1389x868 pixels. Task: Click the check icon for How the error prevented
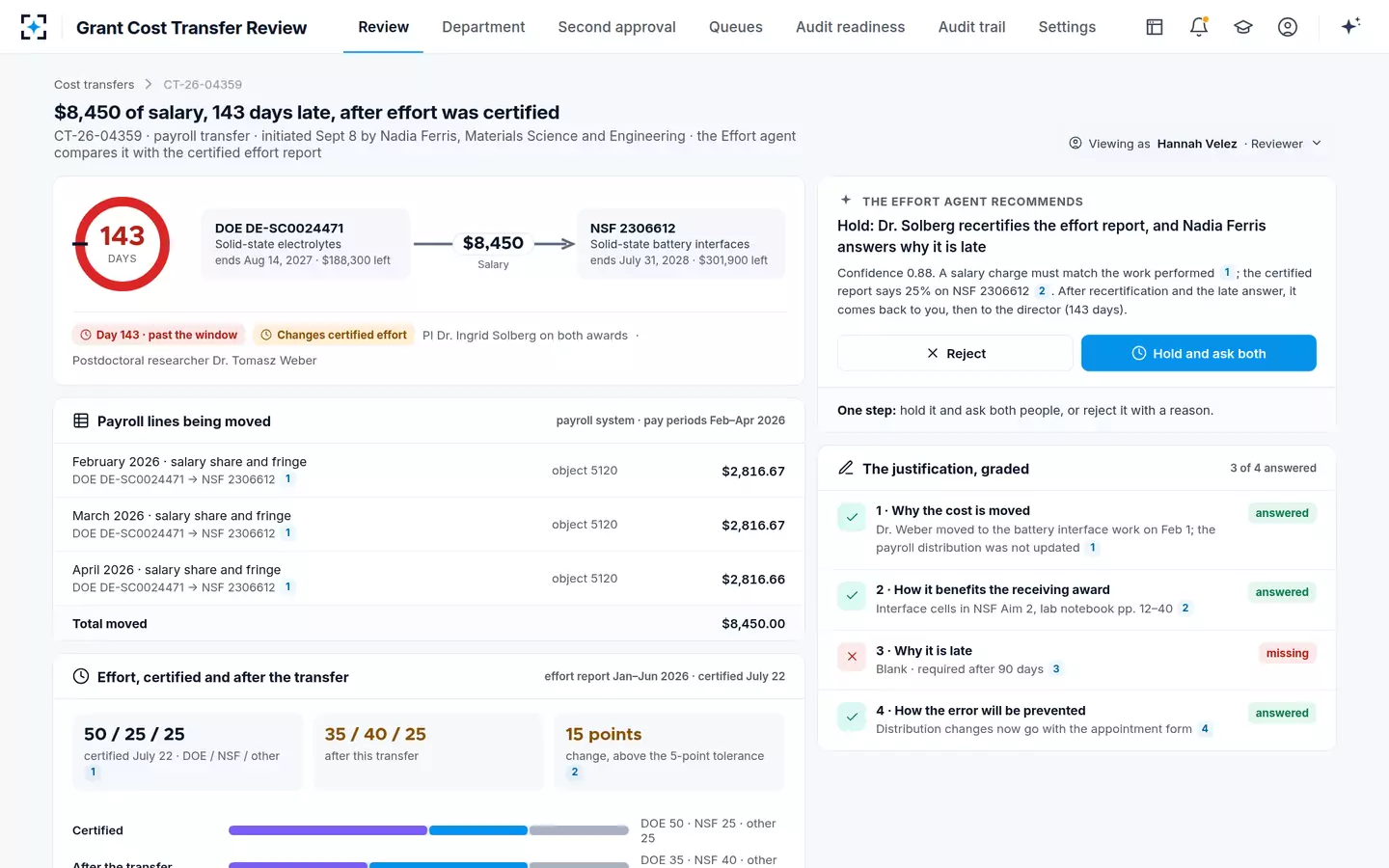click(x=852, y=717)
